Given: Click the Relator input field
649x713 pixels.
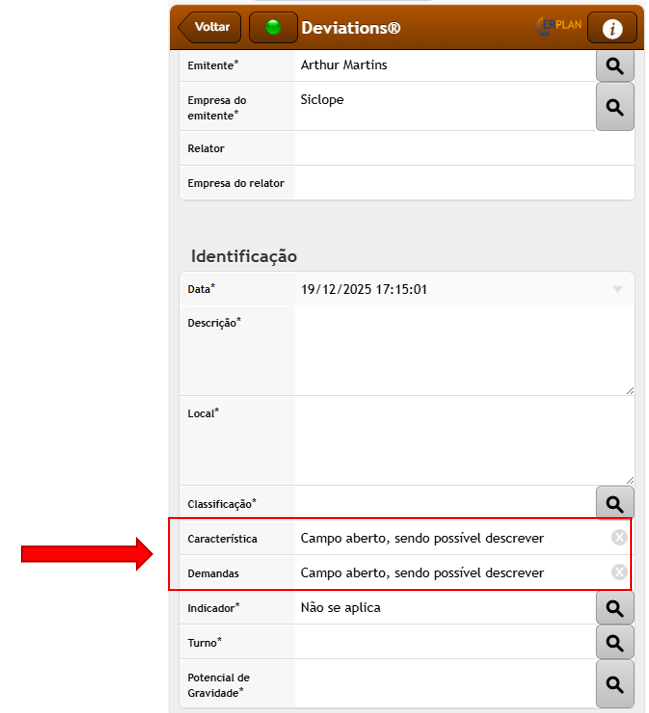Looking at the screenshot, I should coord(463,148).
